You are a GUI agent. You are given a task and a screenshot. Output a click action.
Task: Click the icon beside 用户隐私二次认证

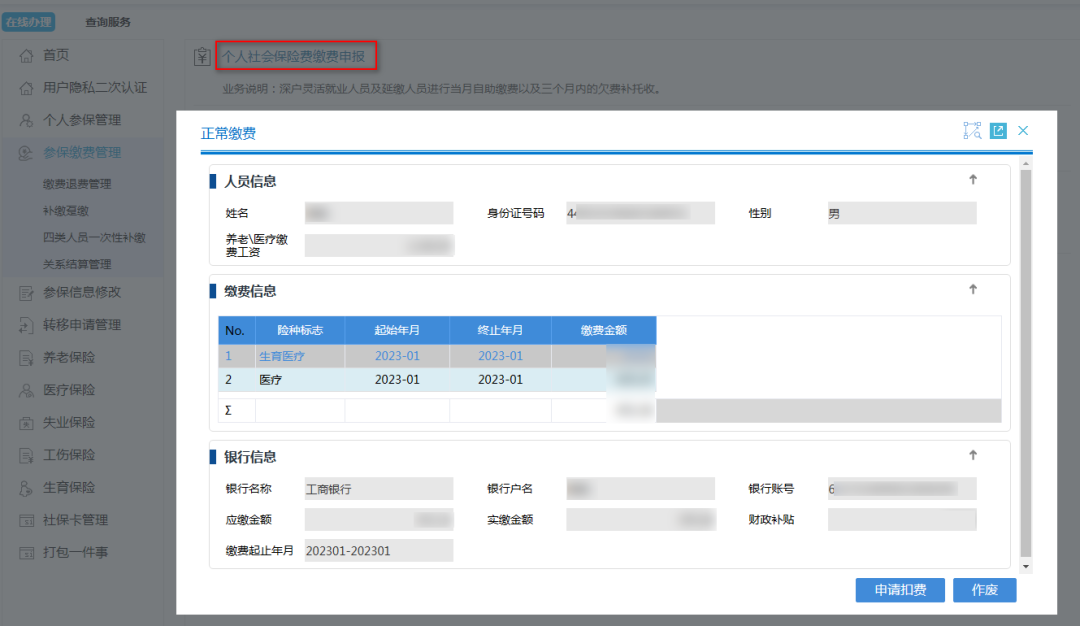point(26,88)
